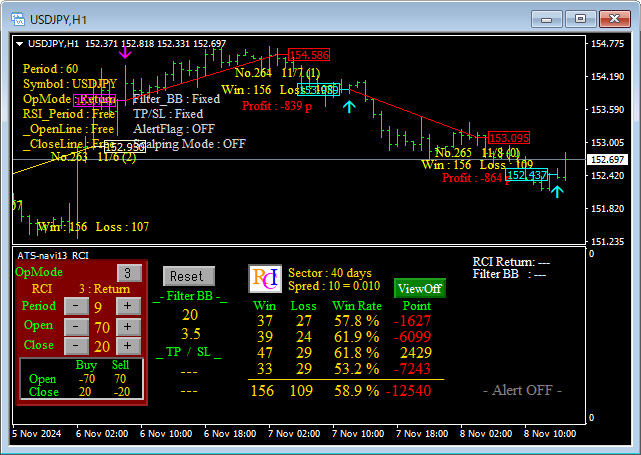Click the point value -7243
This screenshot has width=641, height=455.
point(412,369)
